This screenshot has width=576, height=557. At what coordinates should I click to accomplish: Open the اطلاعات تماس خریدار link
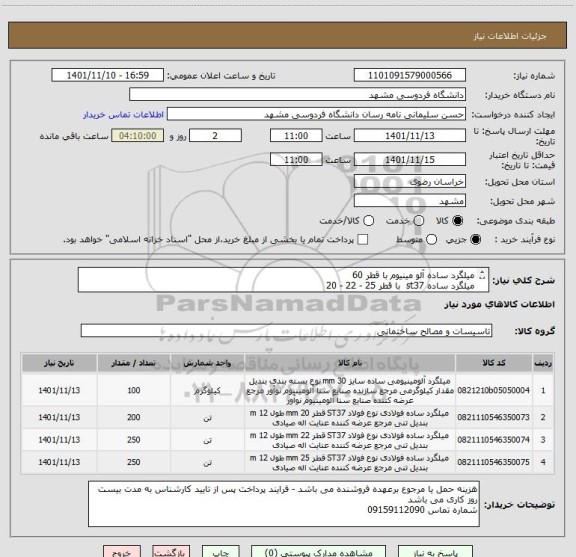(123, 115)
